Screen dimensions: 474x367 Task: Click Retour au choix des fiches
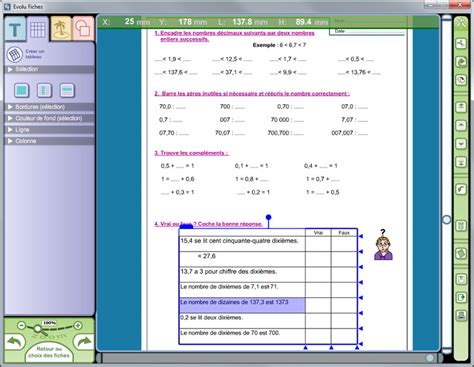point(49,352)
